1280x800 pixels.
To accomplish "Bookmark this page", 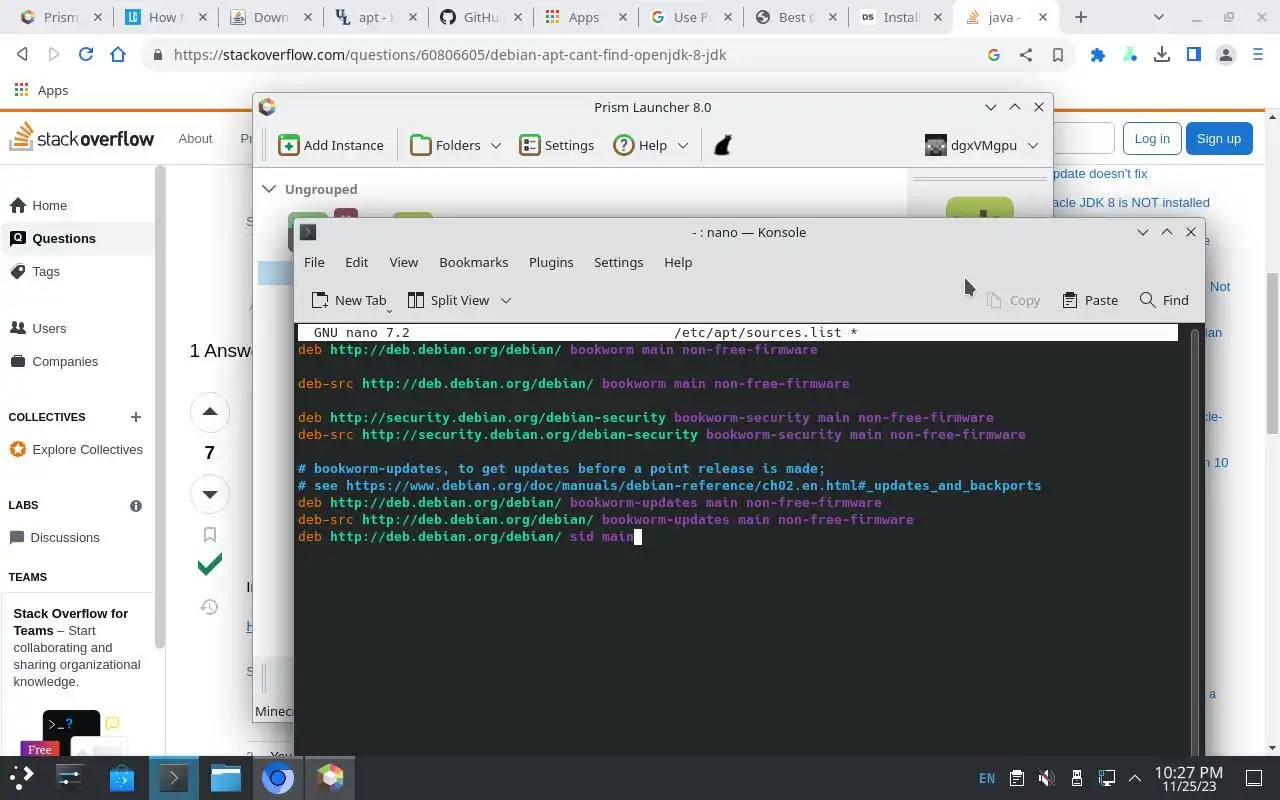I will (1057, 55).
